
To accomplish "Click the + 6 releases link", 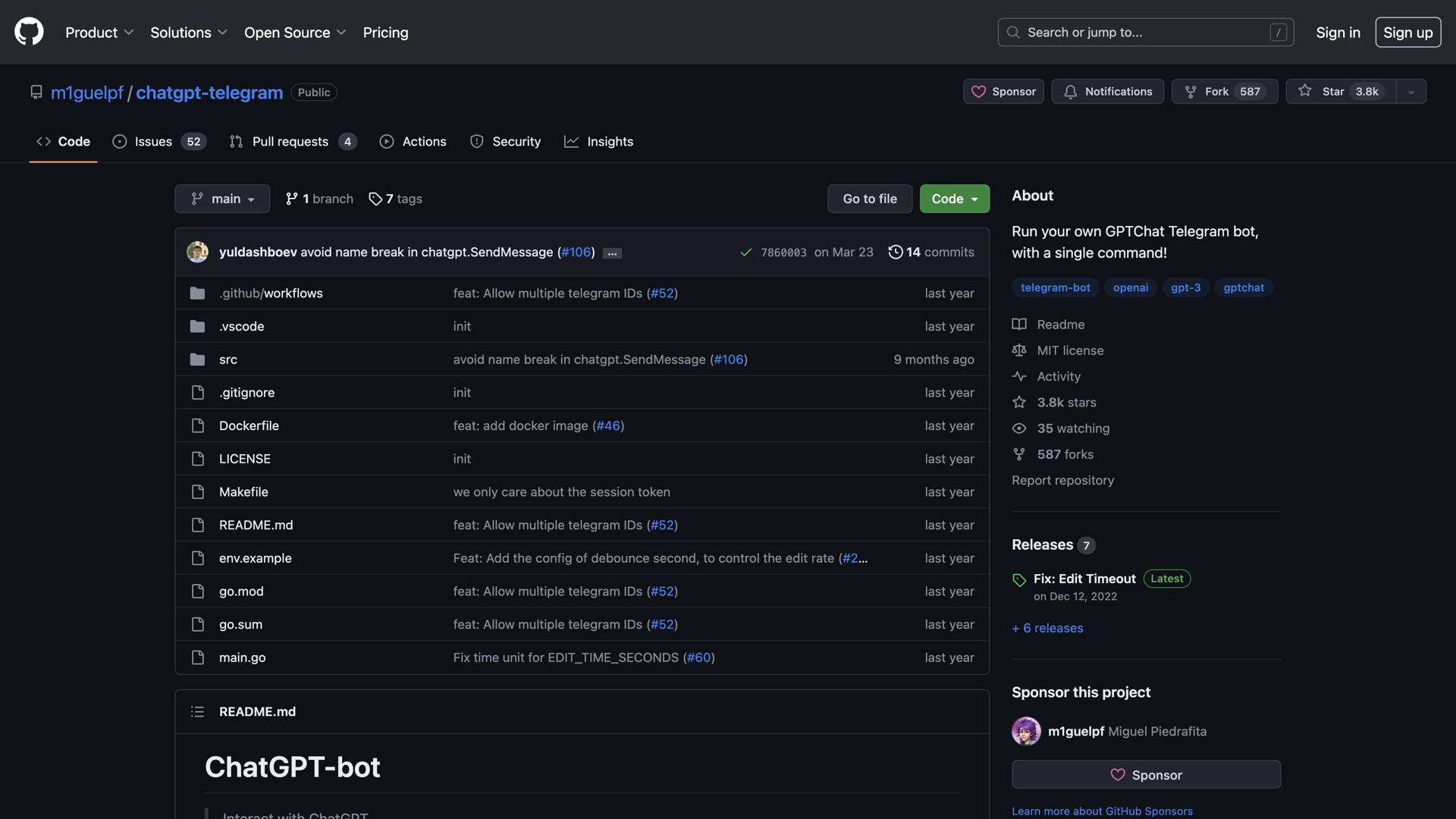I will tap(1046, 627).
